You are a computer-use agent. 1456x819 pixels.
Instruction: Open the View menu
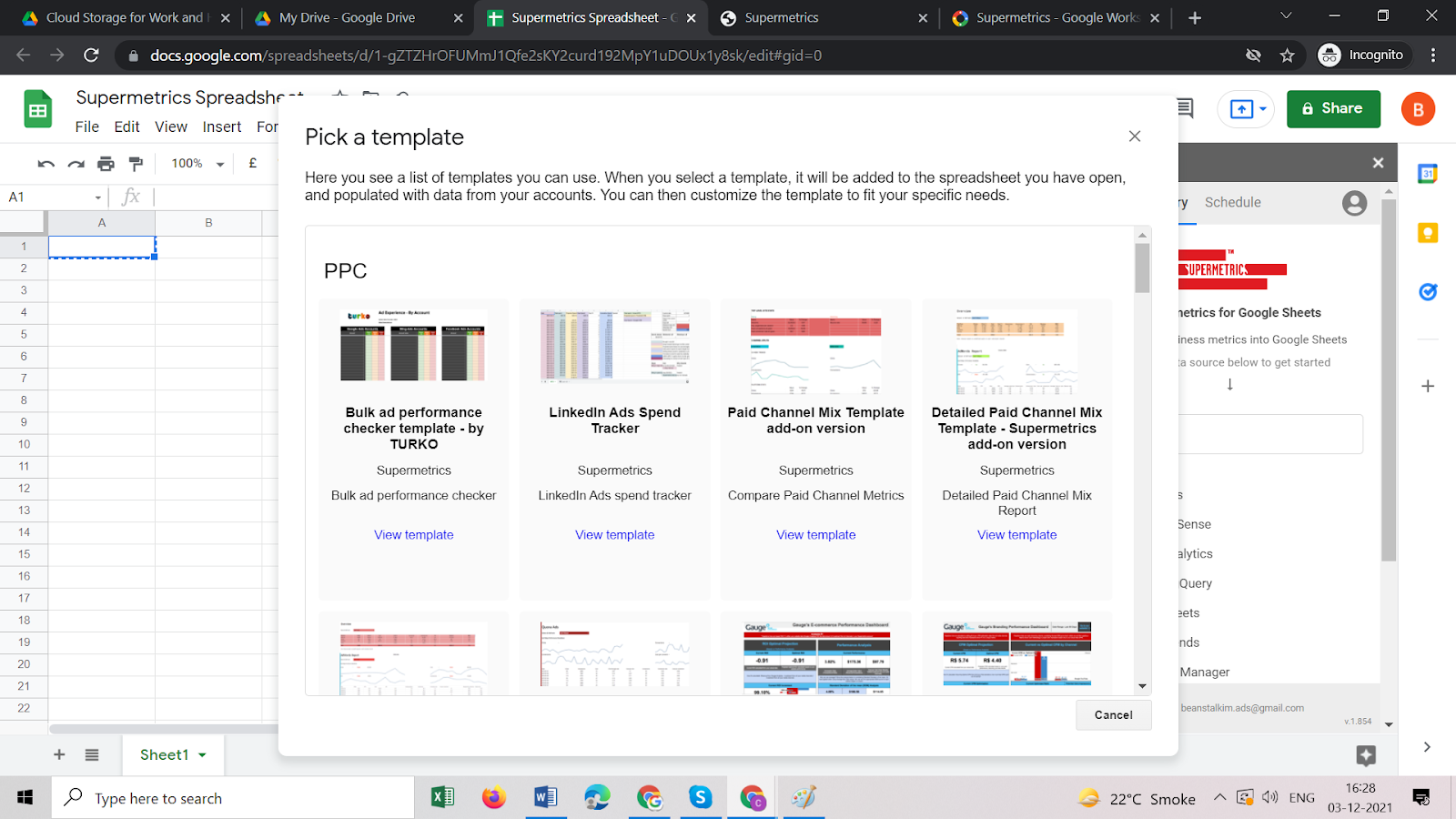click(x=171, y=126)
